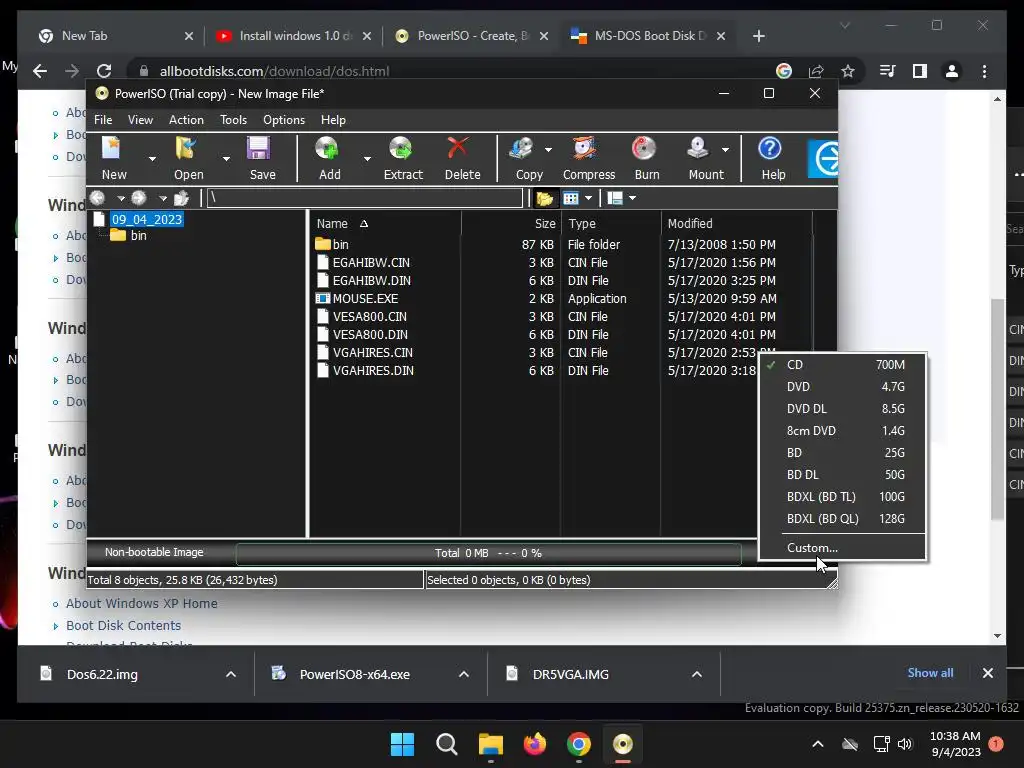
Task: Click the Compress toolbar icon
Action: (x=584, y=149)
